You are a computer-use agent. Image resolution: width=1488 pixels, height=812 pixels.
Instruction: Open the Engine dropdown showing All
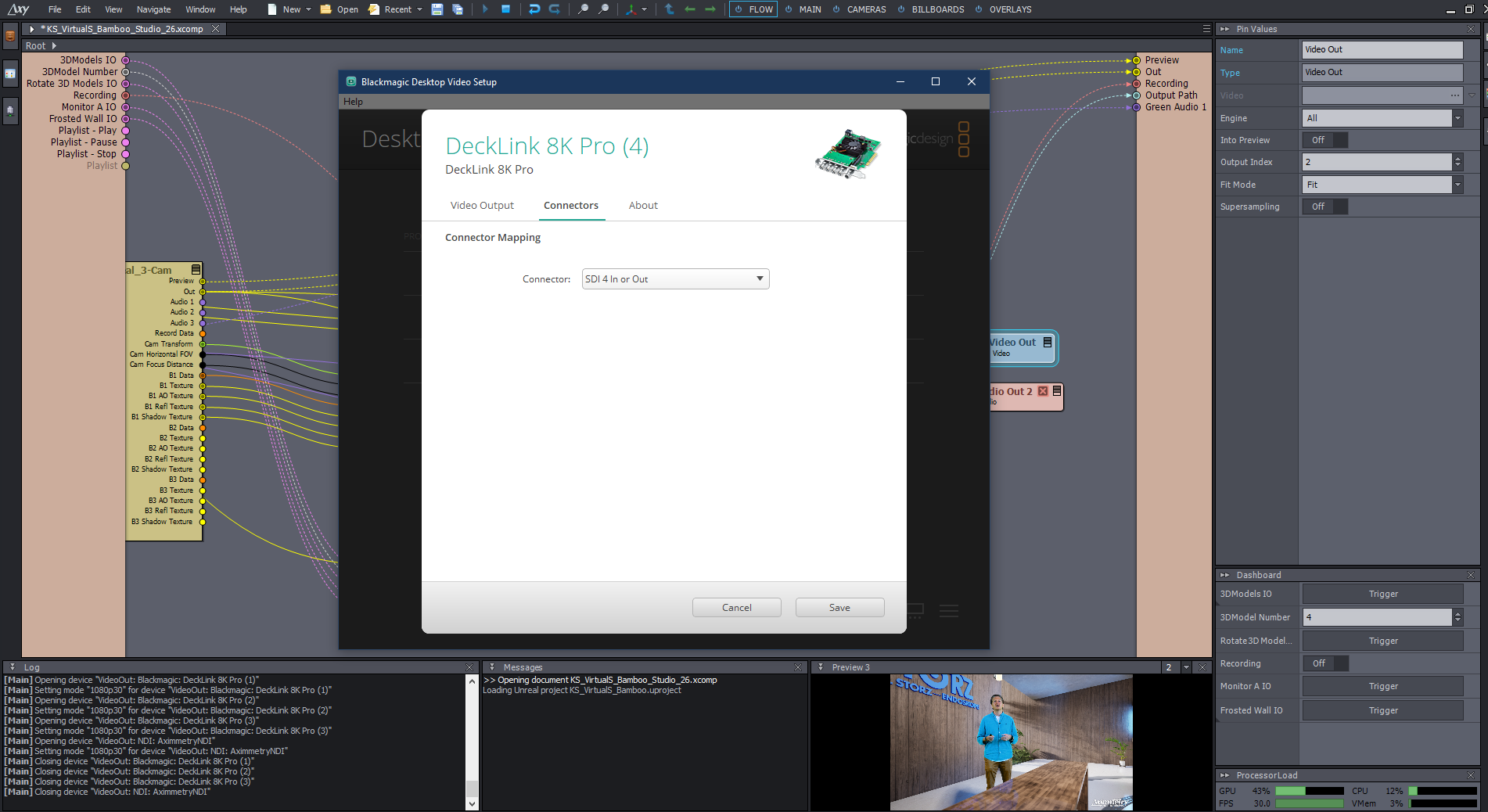1382,118
